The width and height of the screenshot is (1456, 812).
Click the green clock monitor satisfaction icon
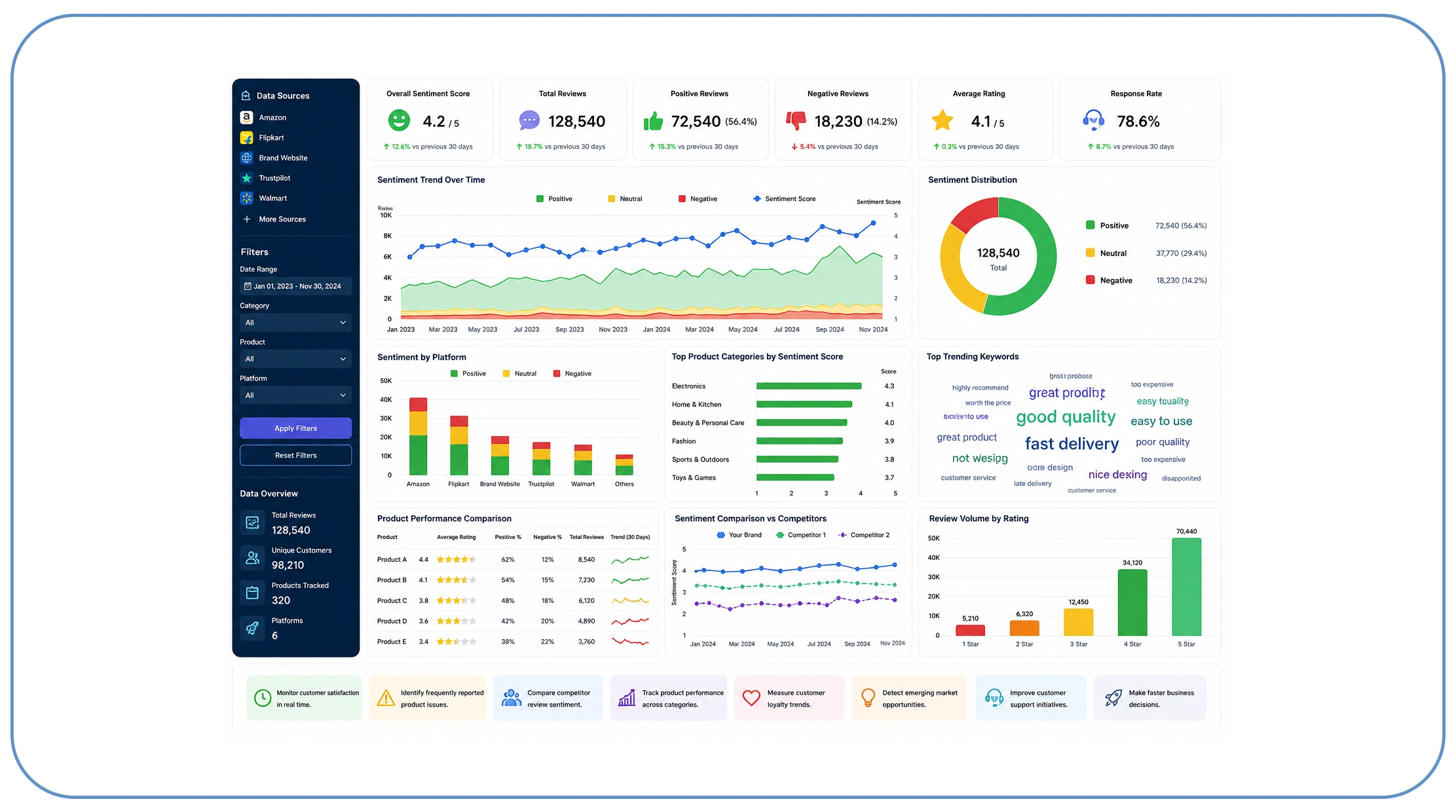pyautogui.click(x=263, y=698)
